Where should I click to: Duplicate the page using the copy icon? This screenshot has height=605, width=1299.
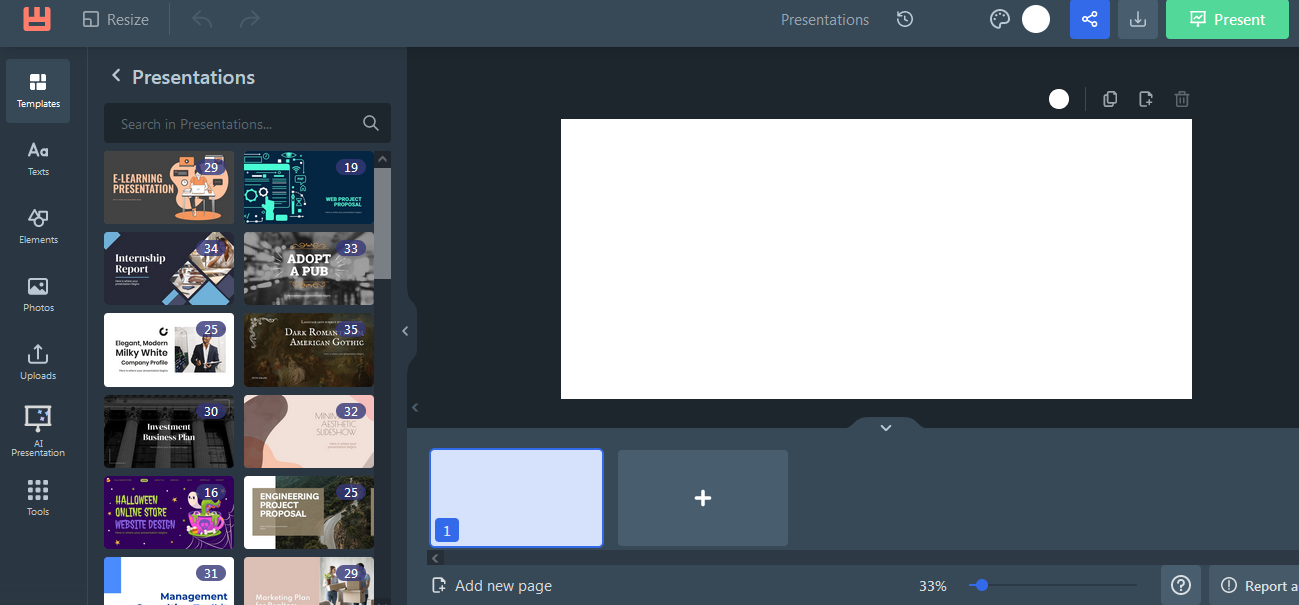[1110, 99]
